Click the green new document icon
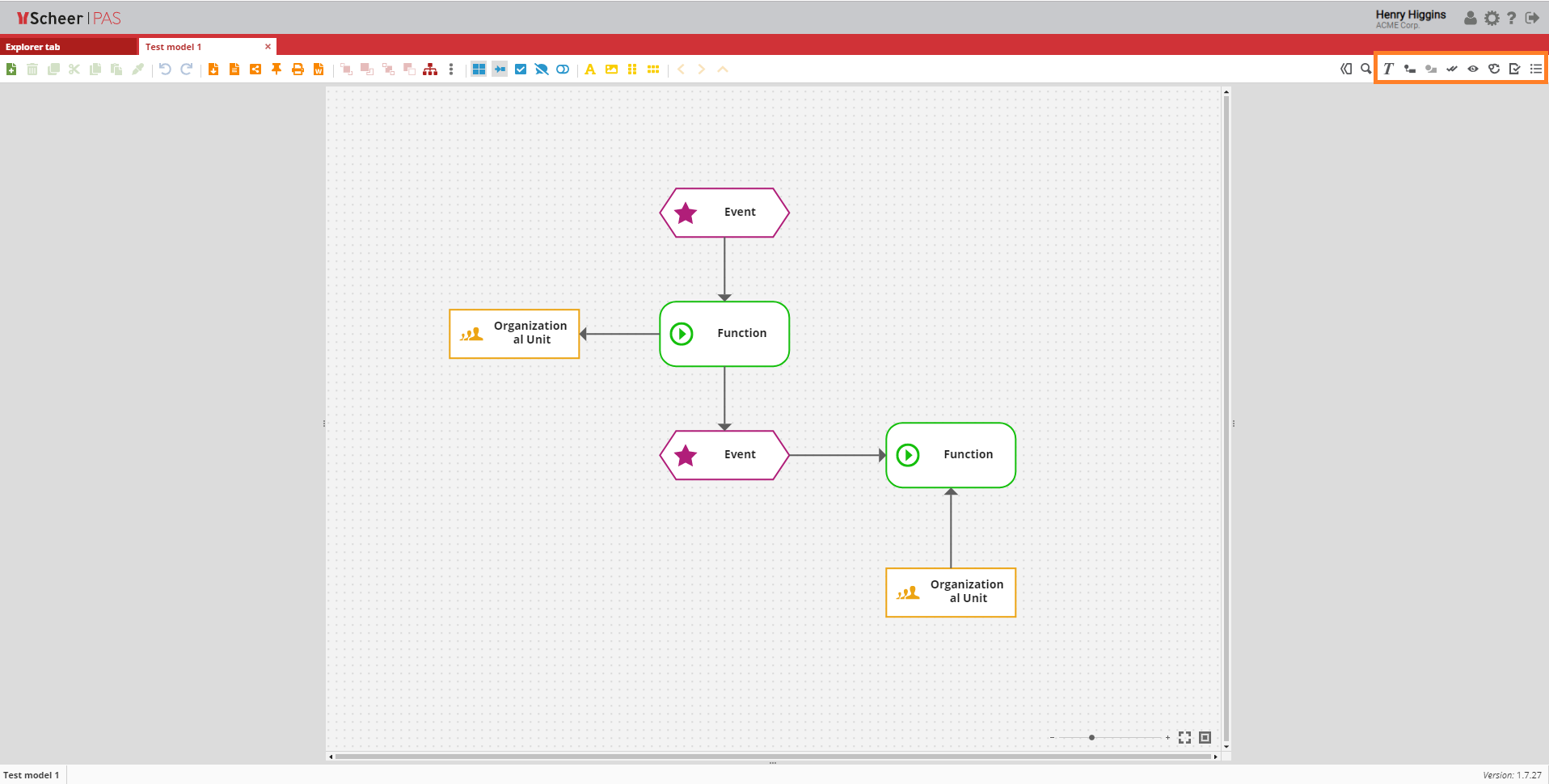The image size is (1549, 784). 11,70
